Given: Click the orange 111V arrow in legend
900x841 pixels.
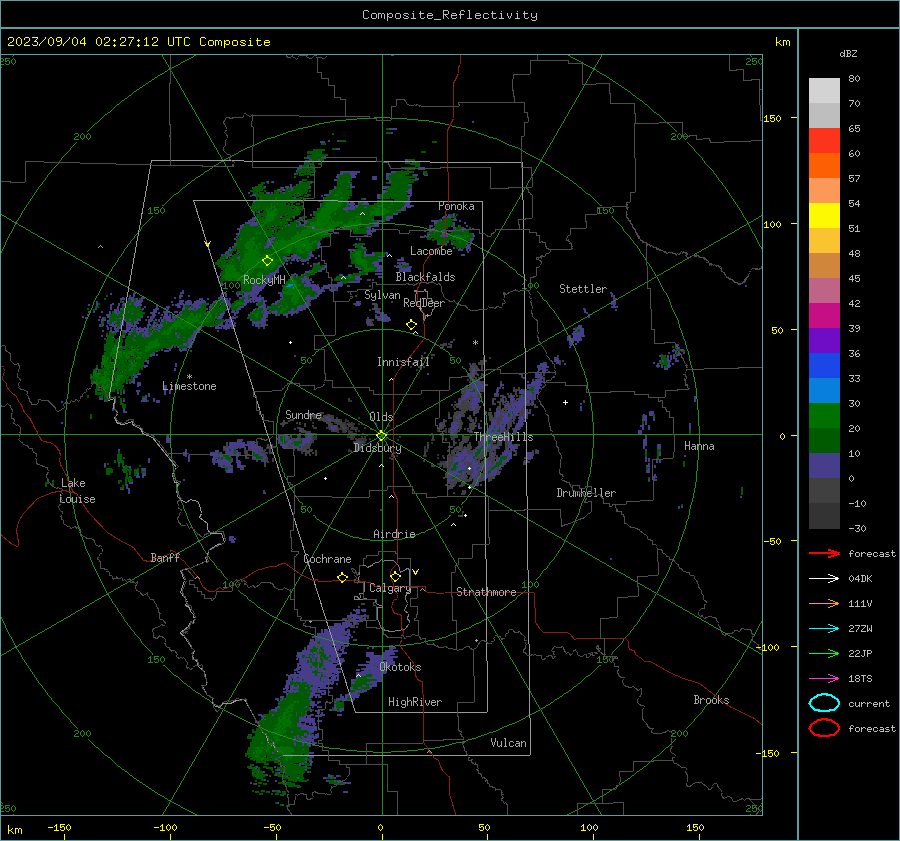Looking at the screenshot, I should coord(824,603).
